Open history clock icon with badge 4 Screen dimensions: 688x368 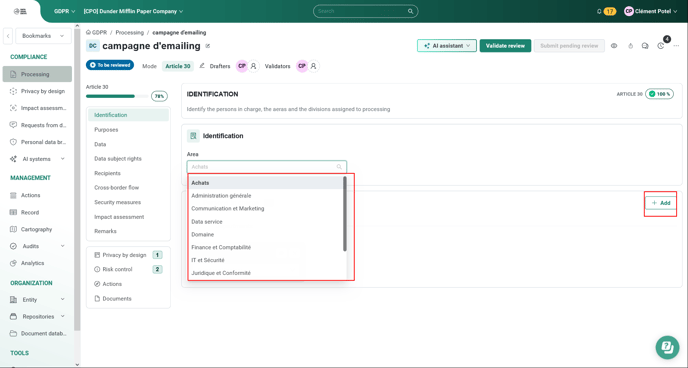tap(661, 46)
